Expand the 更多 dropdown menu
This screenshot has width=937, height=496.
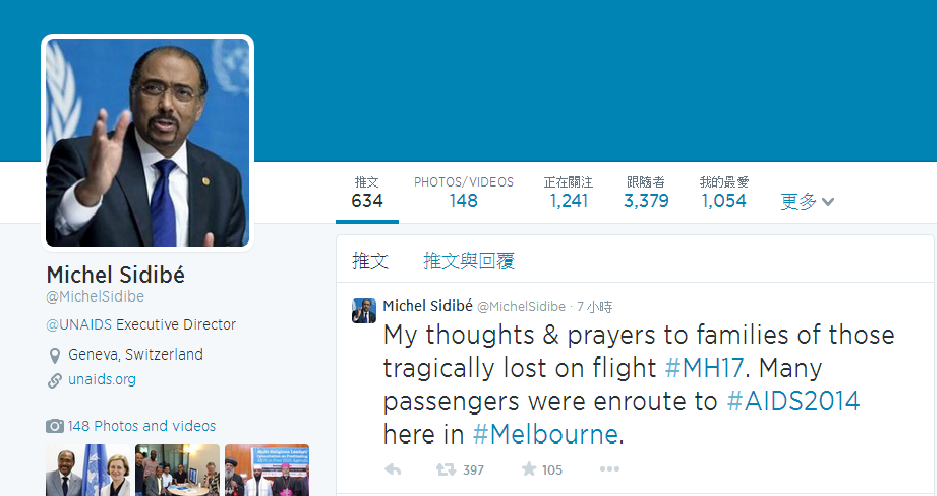[807, 201]
